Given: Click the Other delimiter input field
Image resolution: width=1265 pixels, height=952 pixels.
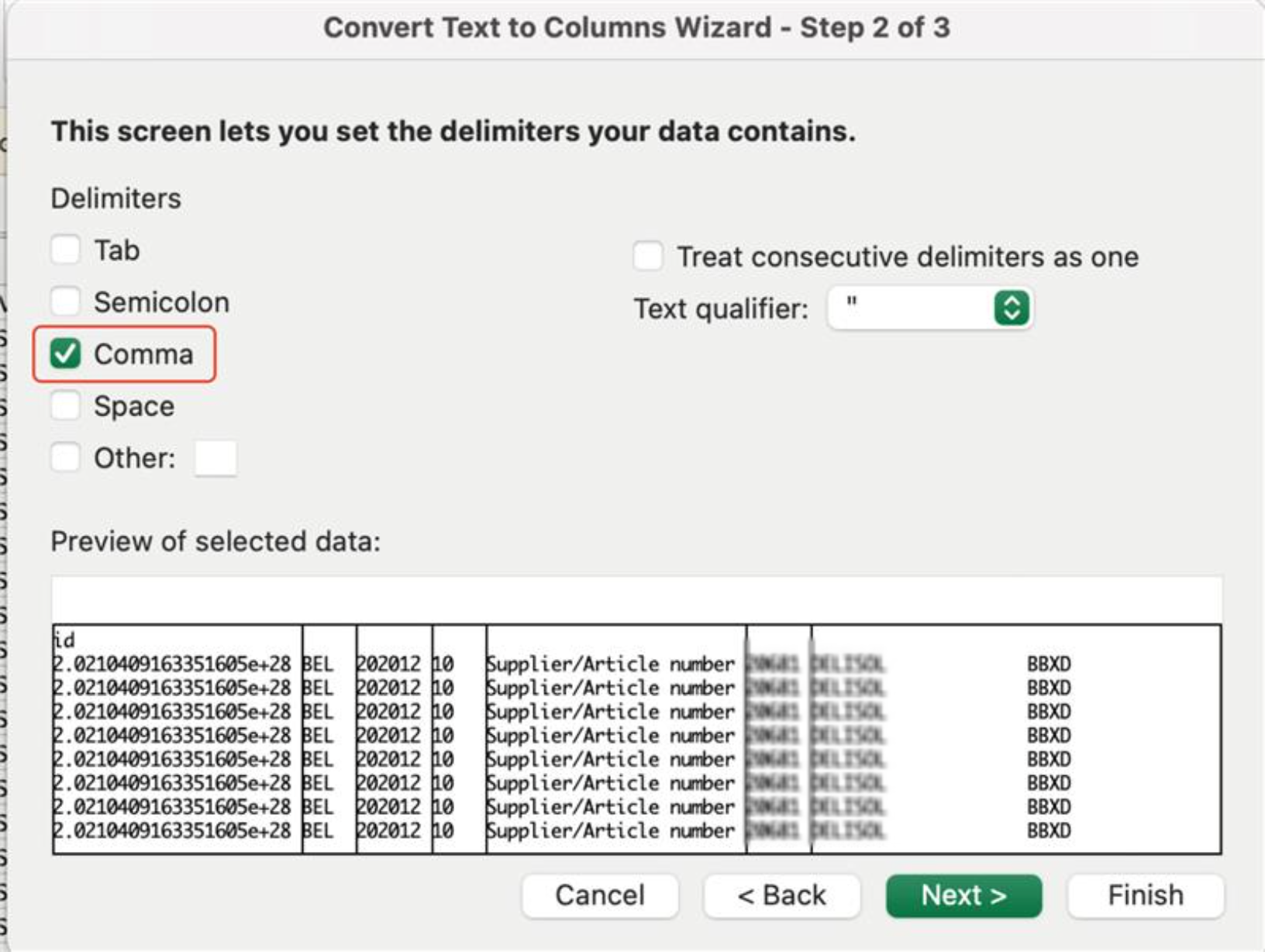Looking at the screenshot, I should pos(215,457).
